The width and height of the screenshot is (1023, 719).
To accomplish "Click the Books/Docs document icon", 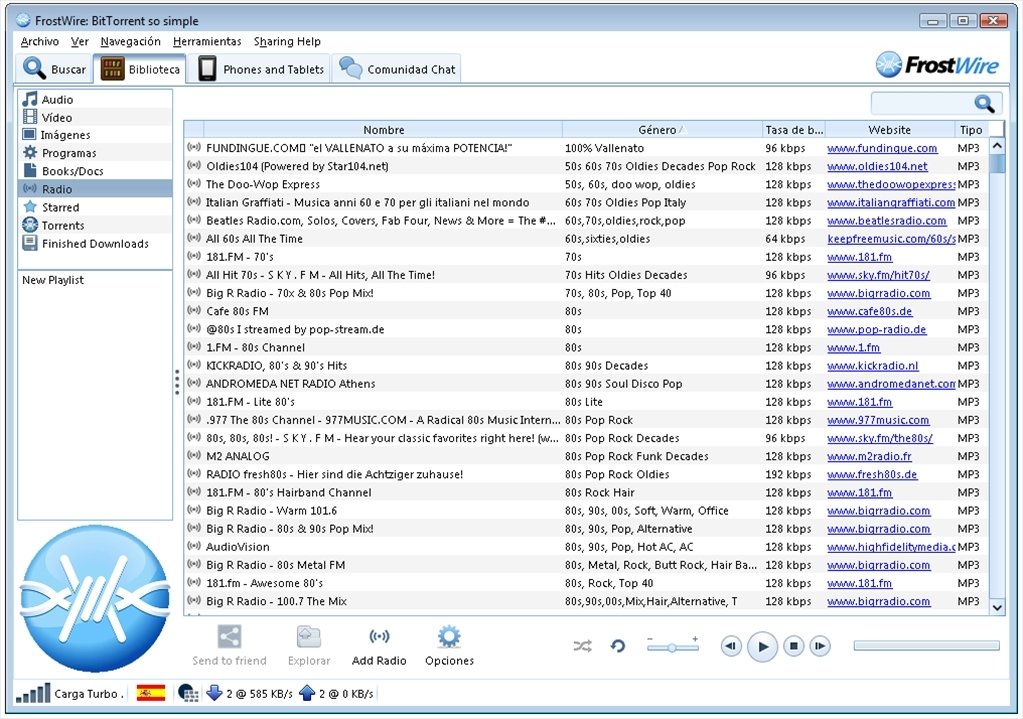I will [30, 170].
